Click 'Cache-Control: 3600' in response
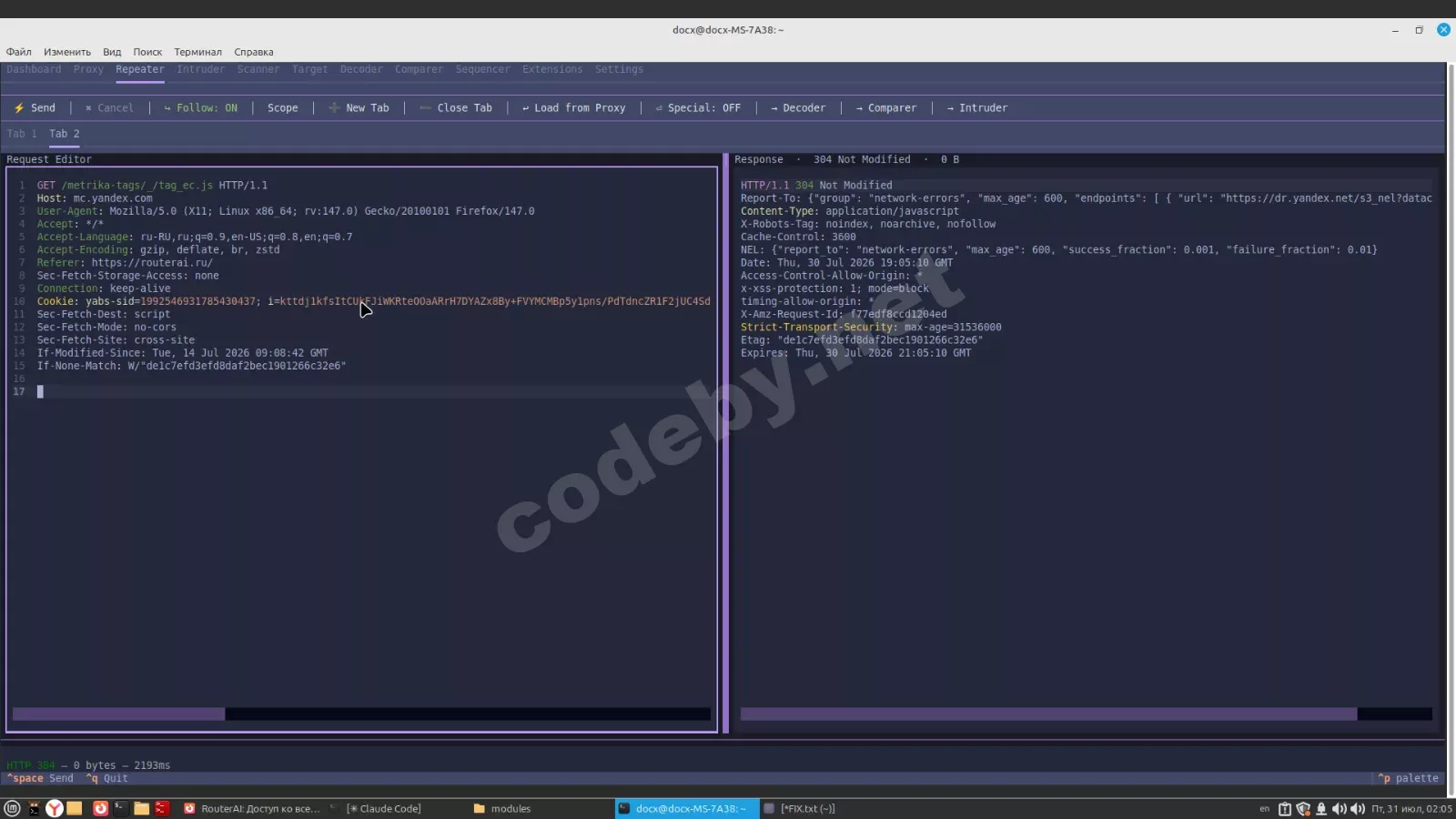1456x819 pixels. tap(798, 237)
